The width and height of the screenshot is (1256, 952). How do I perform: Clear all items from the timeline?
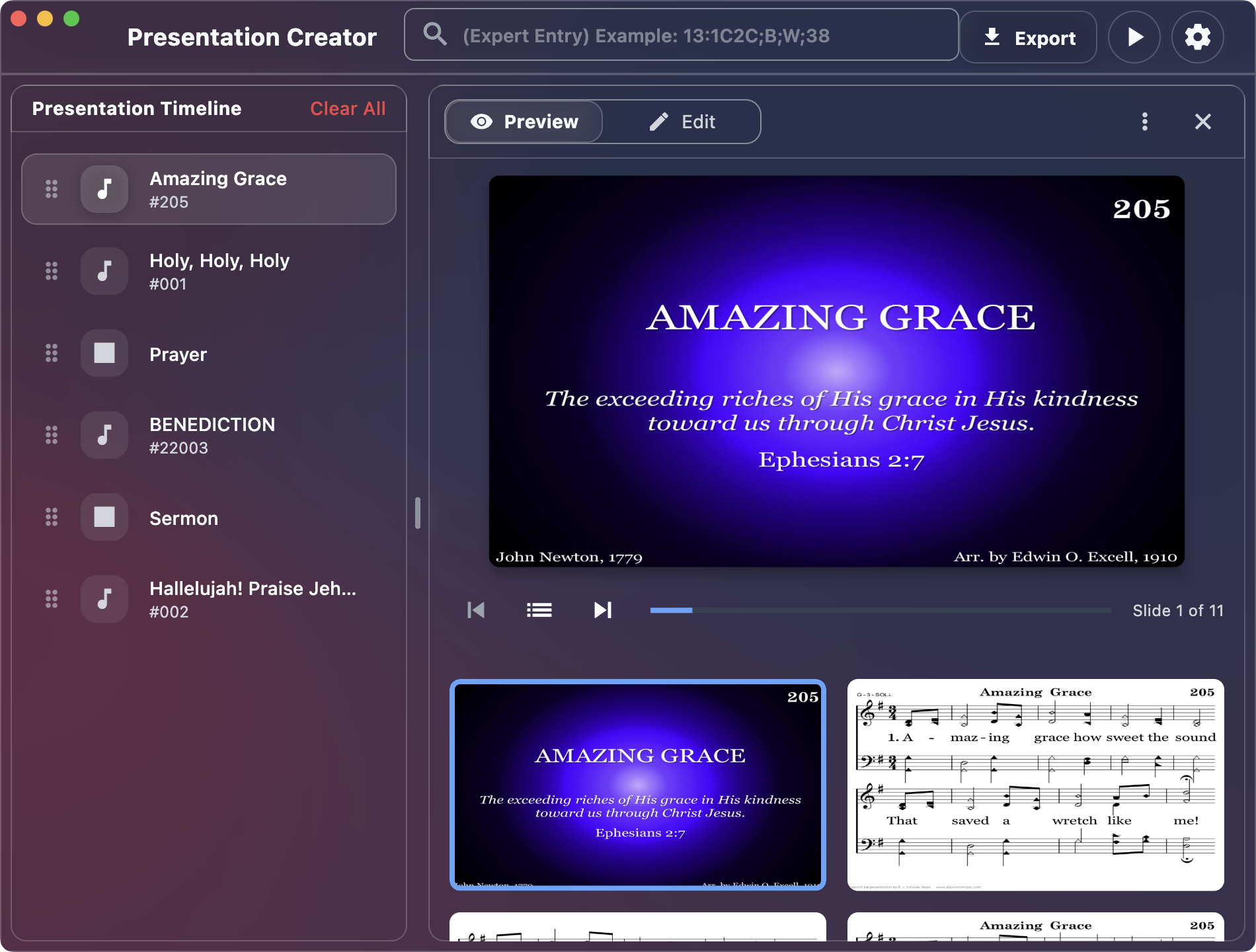pos(348,108)
